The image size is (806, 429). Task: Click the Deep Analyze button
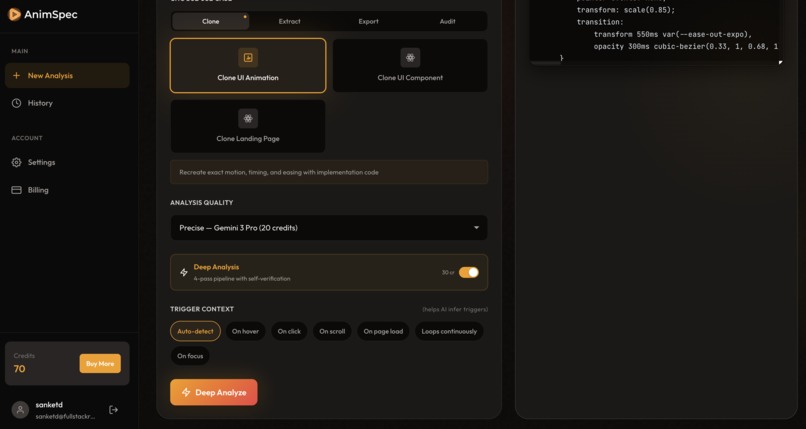coord(214,393)
